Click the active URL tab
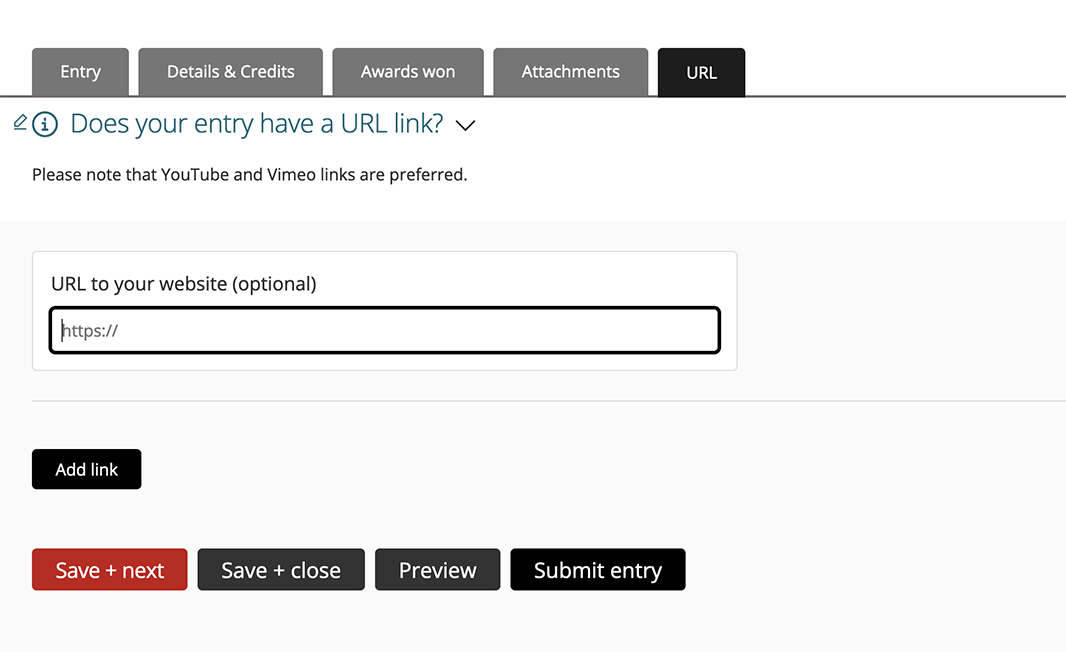1066x652 pixels. 701,73
